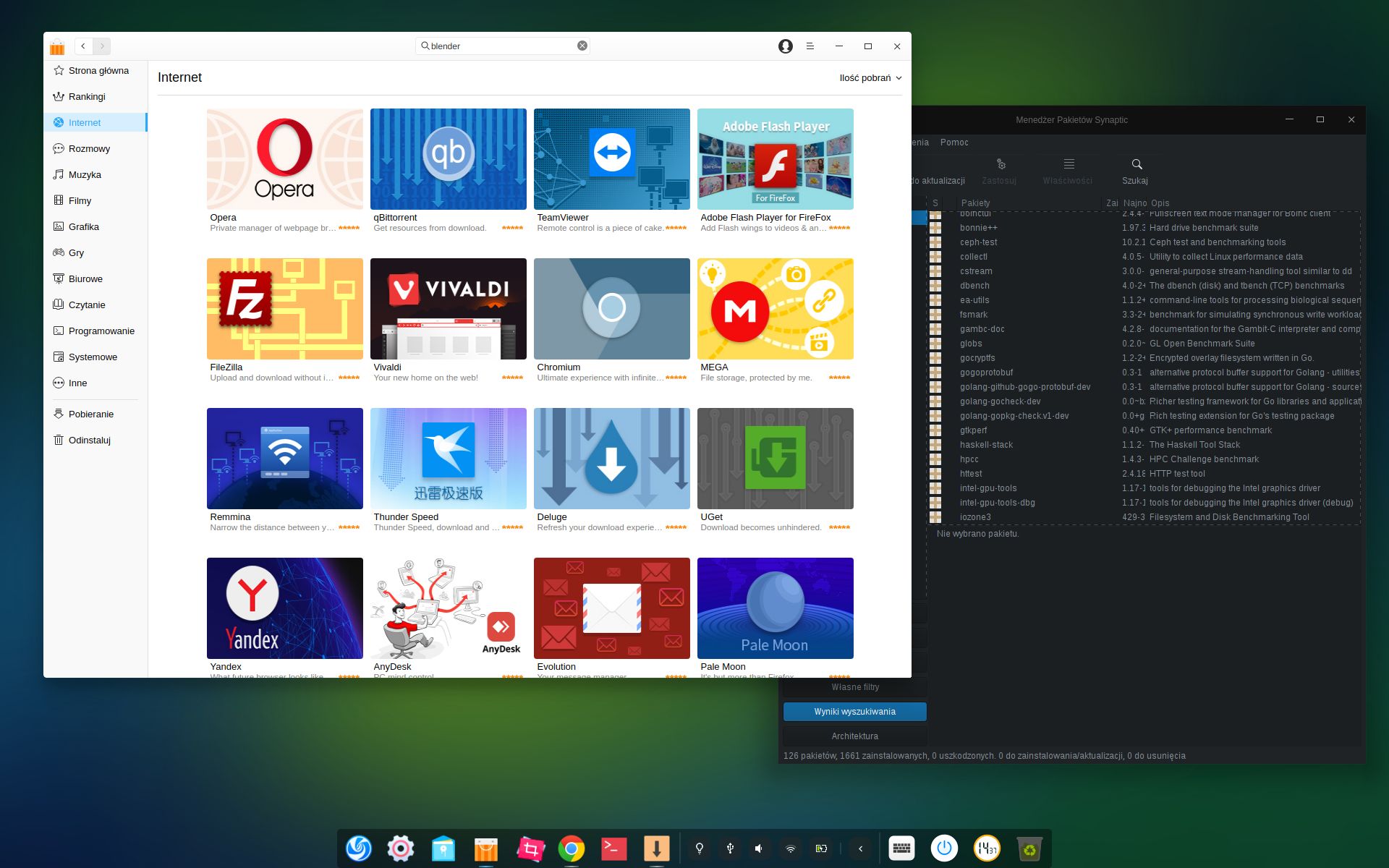Toggle checkbox for hpcc package
The image size is (1389, 868).
[935, 459]
